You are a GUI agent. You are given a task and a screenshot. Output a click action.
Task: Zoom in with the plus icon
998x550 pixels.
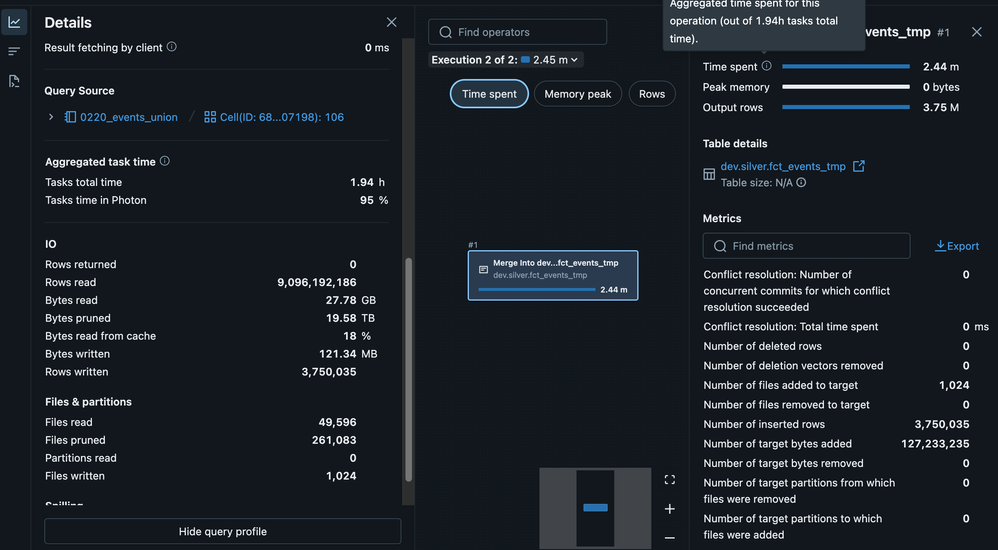click(x=670, y=509)
